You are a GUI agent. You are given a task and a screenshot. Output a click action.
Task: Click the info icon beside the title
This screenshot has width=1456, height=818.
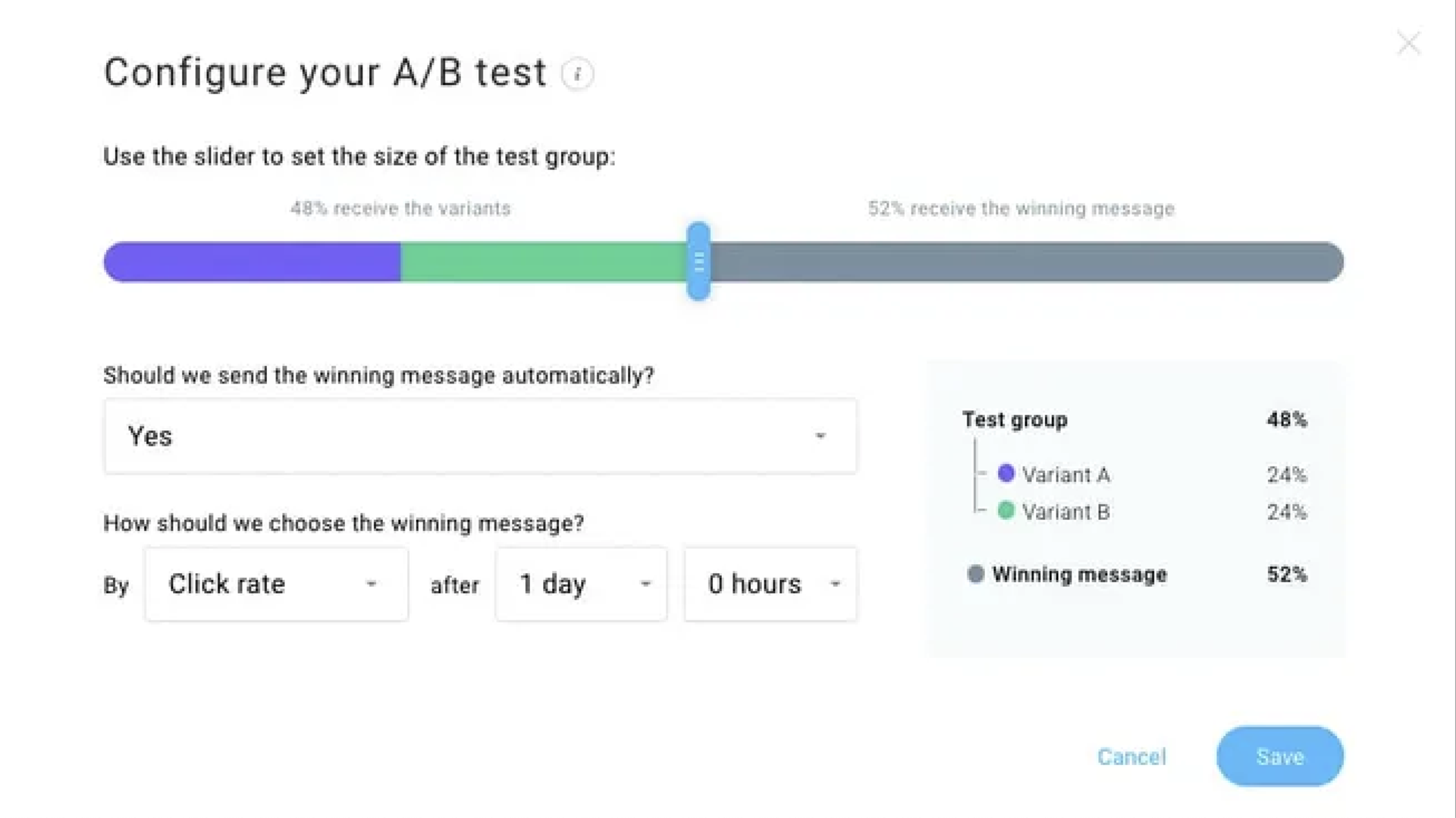pyautogui.click(x=577, y=74)
